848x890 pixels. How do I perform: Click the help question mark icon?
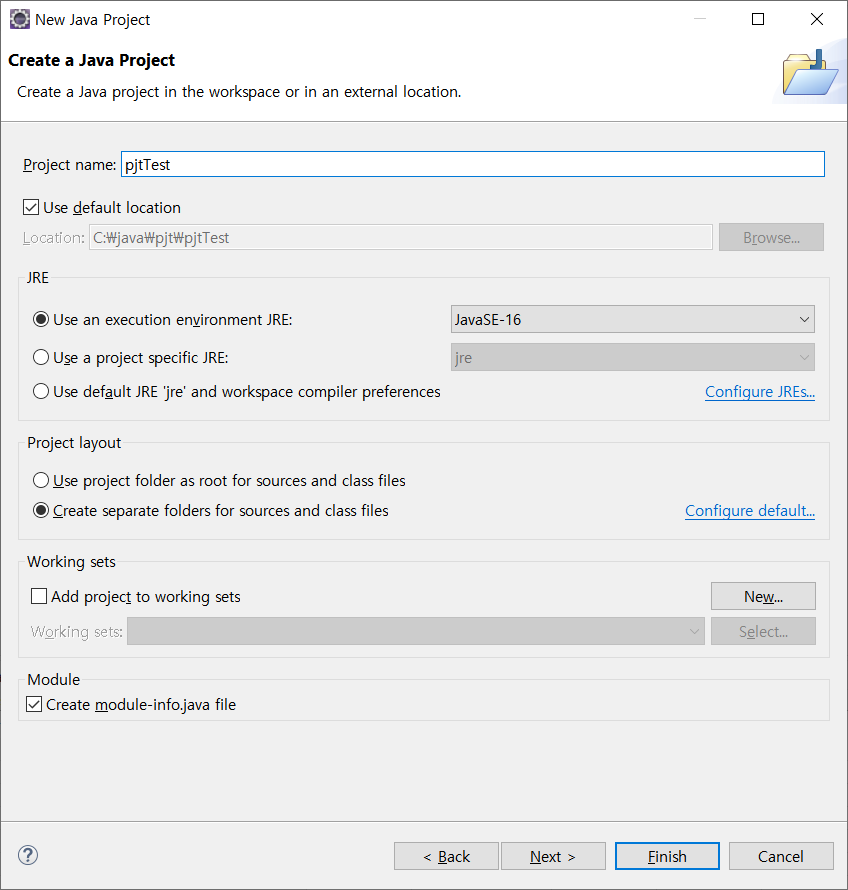point(28,855)
